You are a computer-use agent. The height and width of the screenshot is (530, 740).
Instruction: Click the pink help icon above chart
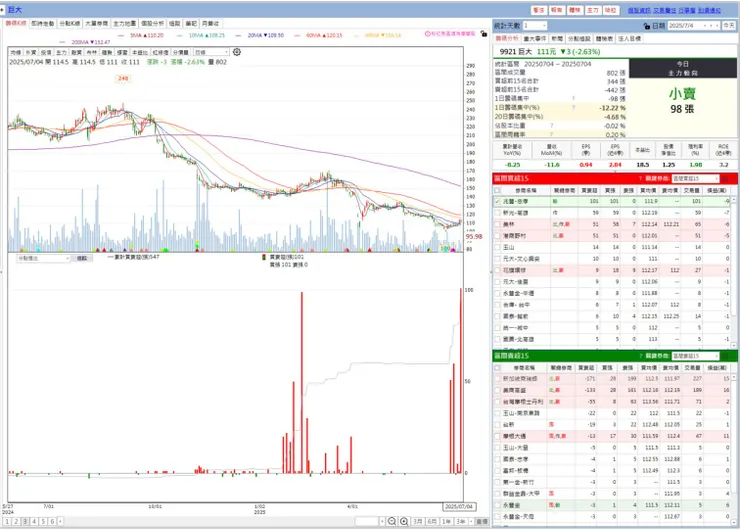pyautogui.click(x=428, y=34)
